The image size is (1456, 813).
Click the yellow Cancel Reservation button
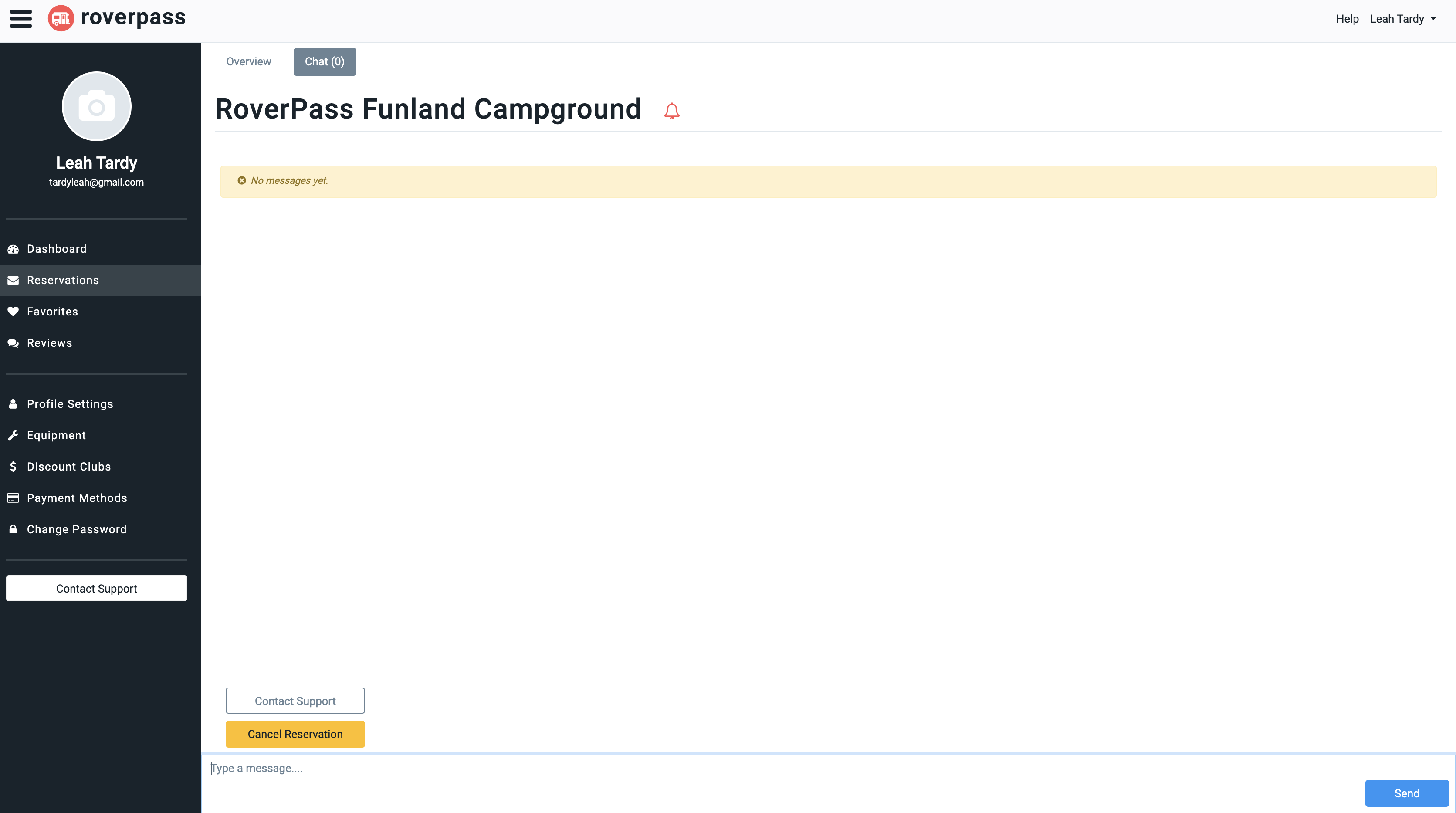click(x=295, y=734)
